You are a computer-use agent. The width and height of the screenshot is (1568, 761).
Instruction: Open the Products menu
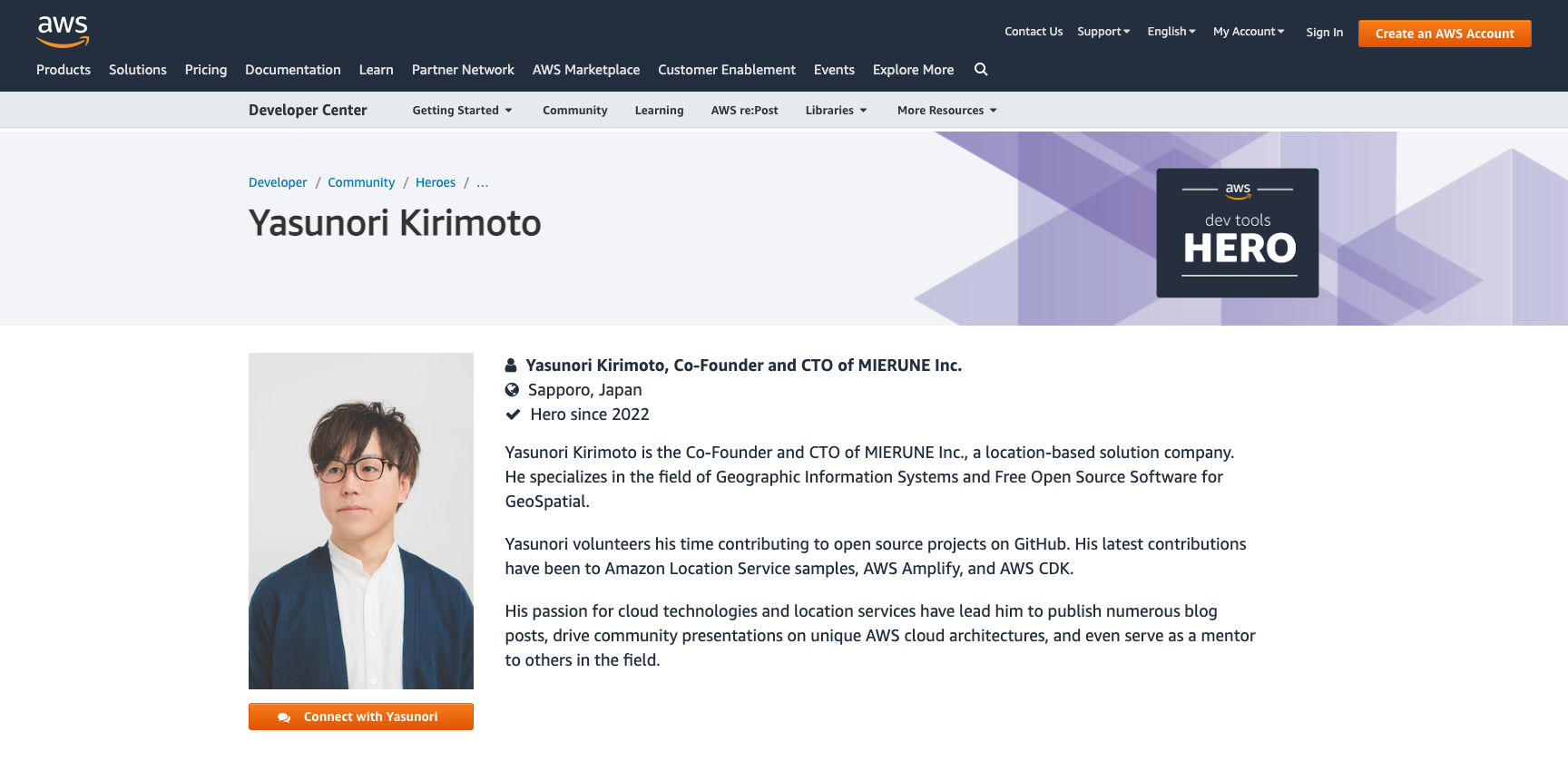[x=64, y=70]
